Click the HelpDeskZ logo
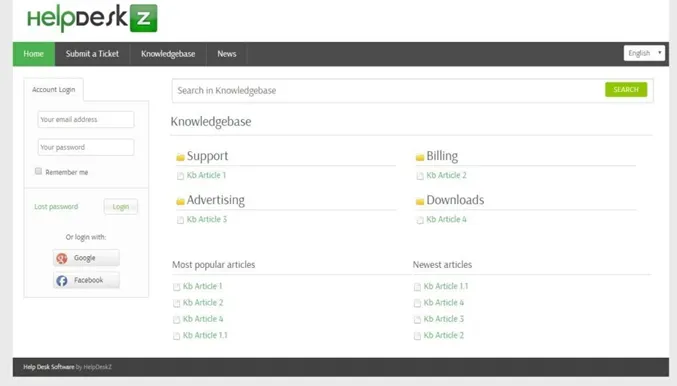The height and width of the screenshot is (386, 677). 92,18
